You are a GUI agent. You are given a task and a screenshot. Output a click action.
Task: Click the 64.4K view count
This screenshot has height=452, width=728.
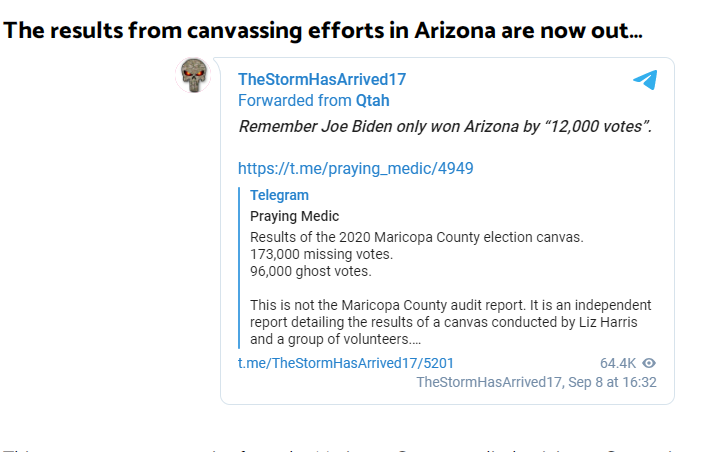[618, 363]
